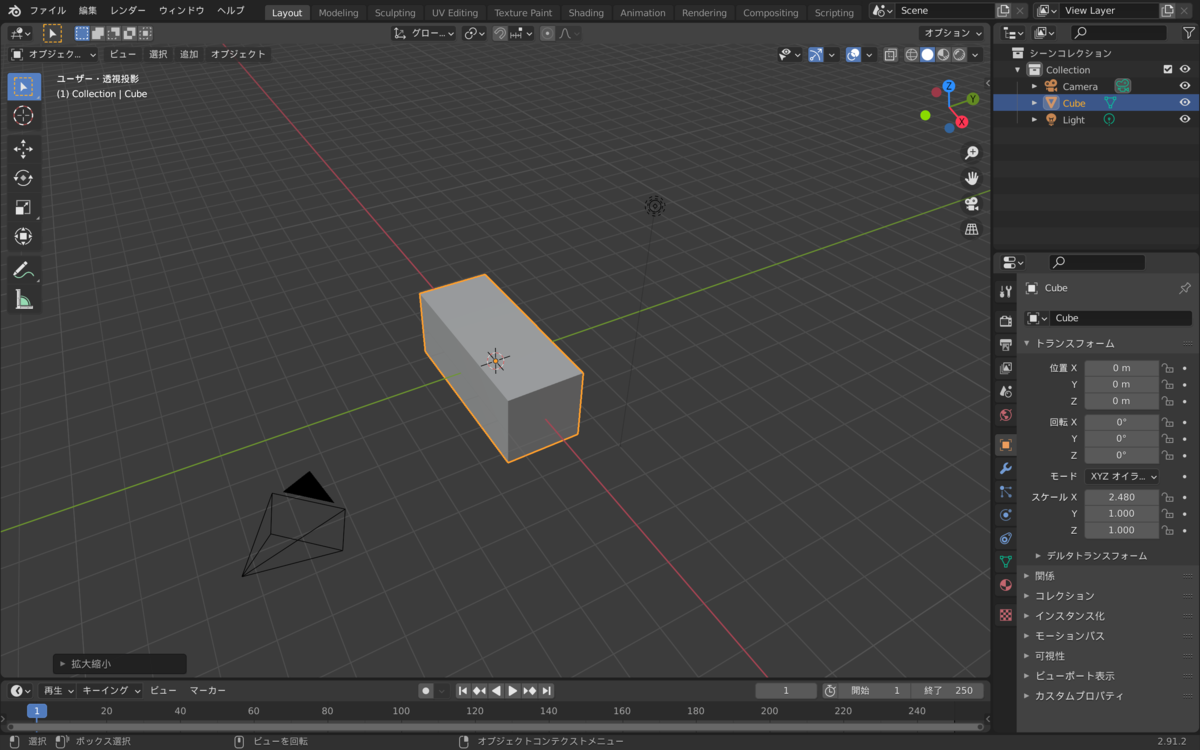Open the レンダー (Render) menu
Screen dimensions: 1200x750
pyautogui.click(x=128, y=10)
